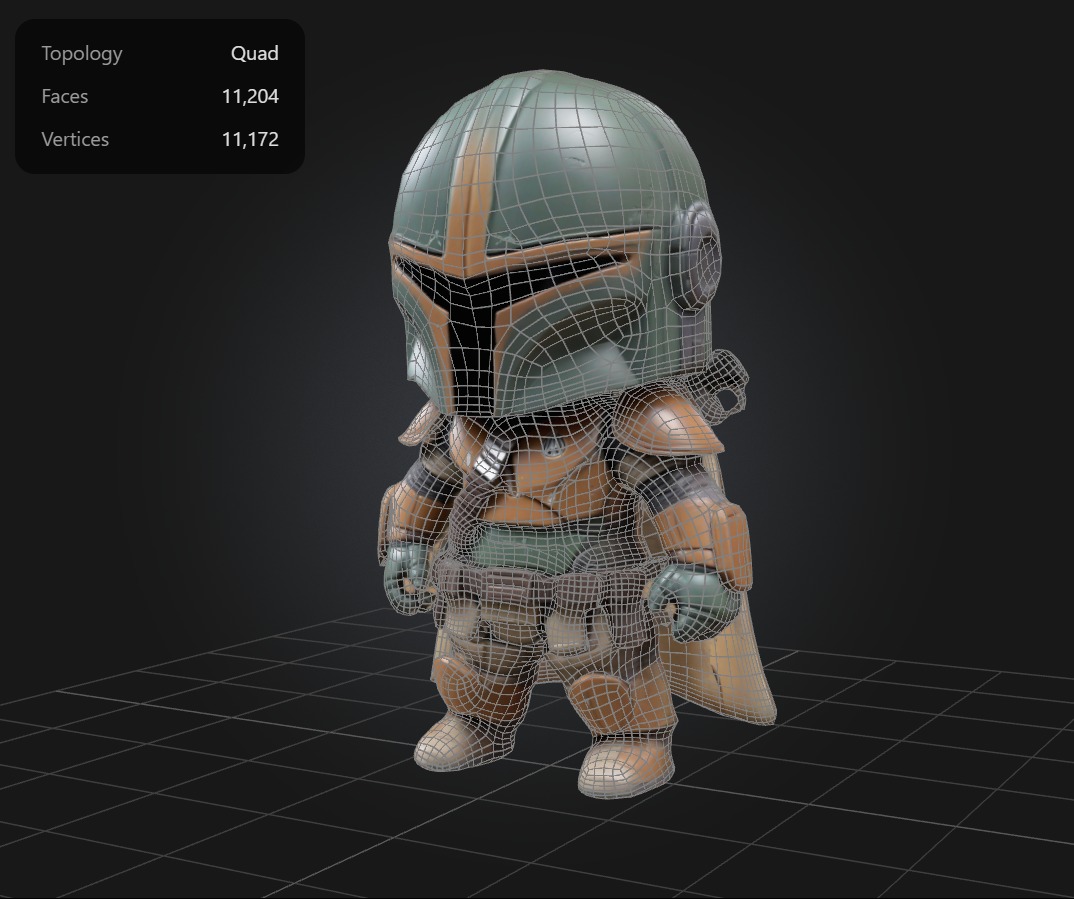This screenshot has height=899, width=1074.
Task: Click the 11,172 vertices value
Action: click(250, 140)
